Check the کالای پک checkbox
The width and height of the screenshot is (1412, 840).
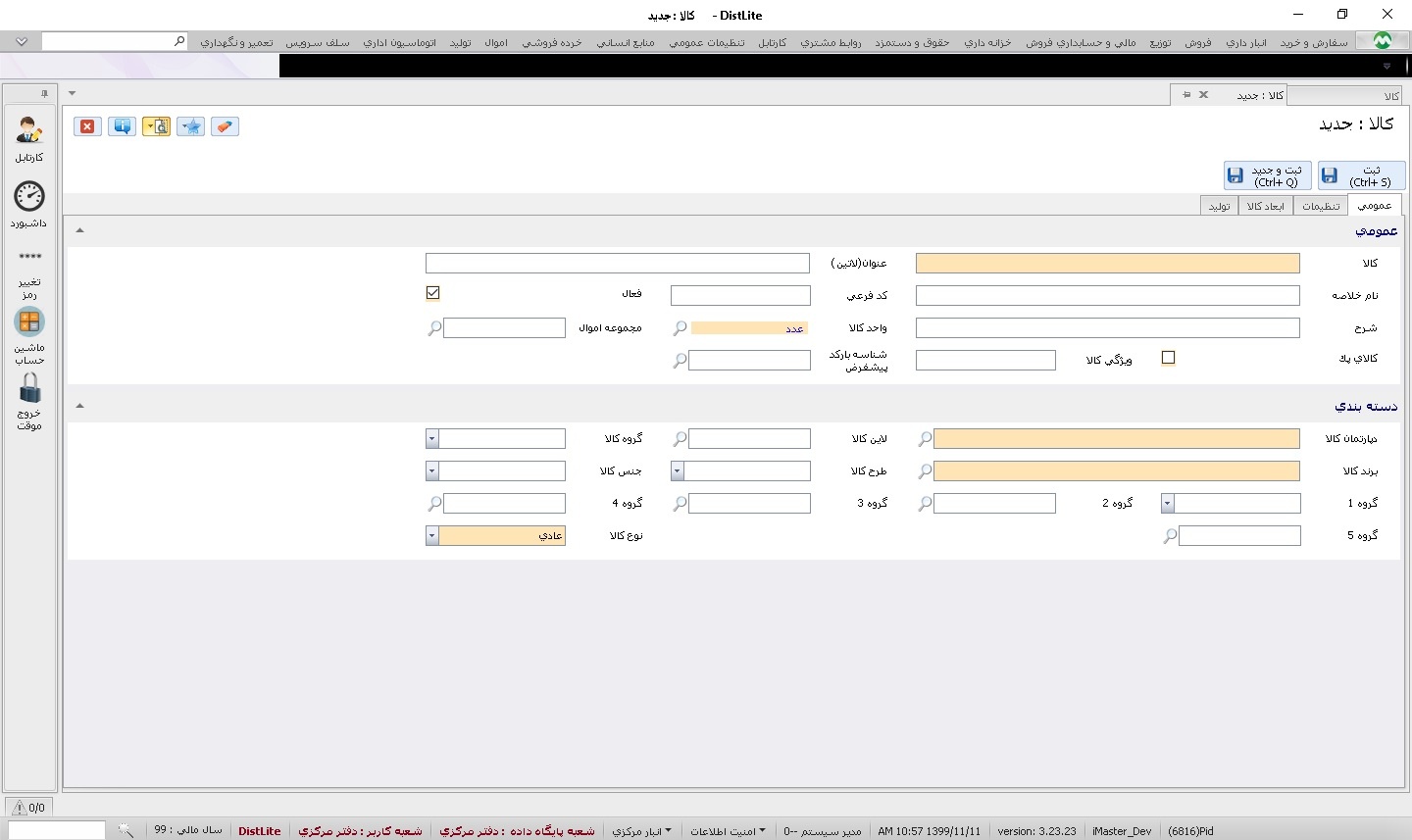1168,358
